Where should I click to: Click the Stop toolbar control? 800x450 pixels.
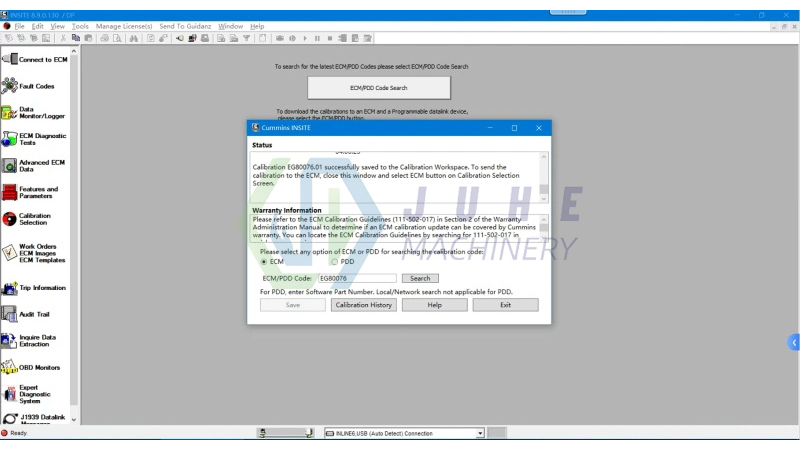coord(330,38)
